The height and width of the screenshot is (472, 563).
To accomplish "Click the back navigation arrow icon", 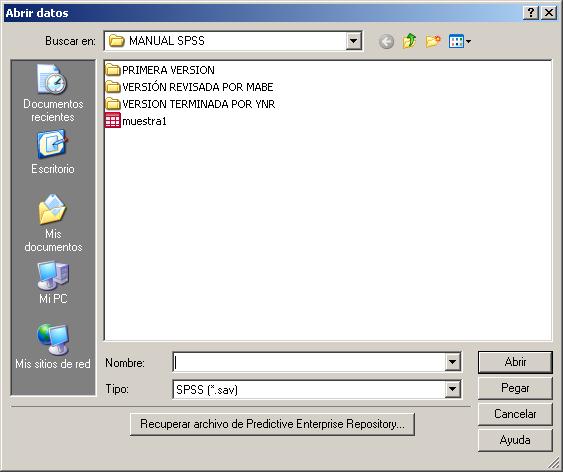I will 386,42.
